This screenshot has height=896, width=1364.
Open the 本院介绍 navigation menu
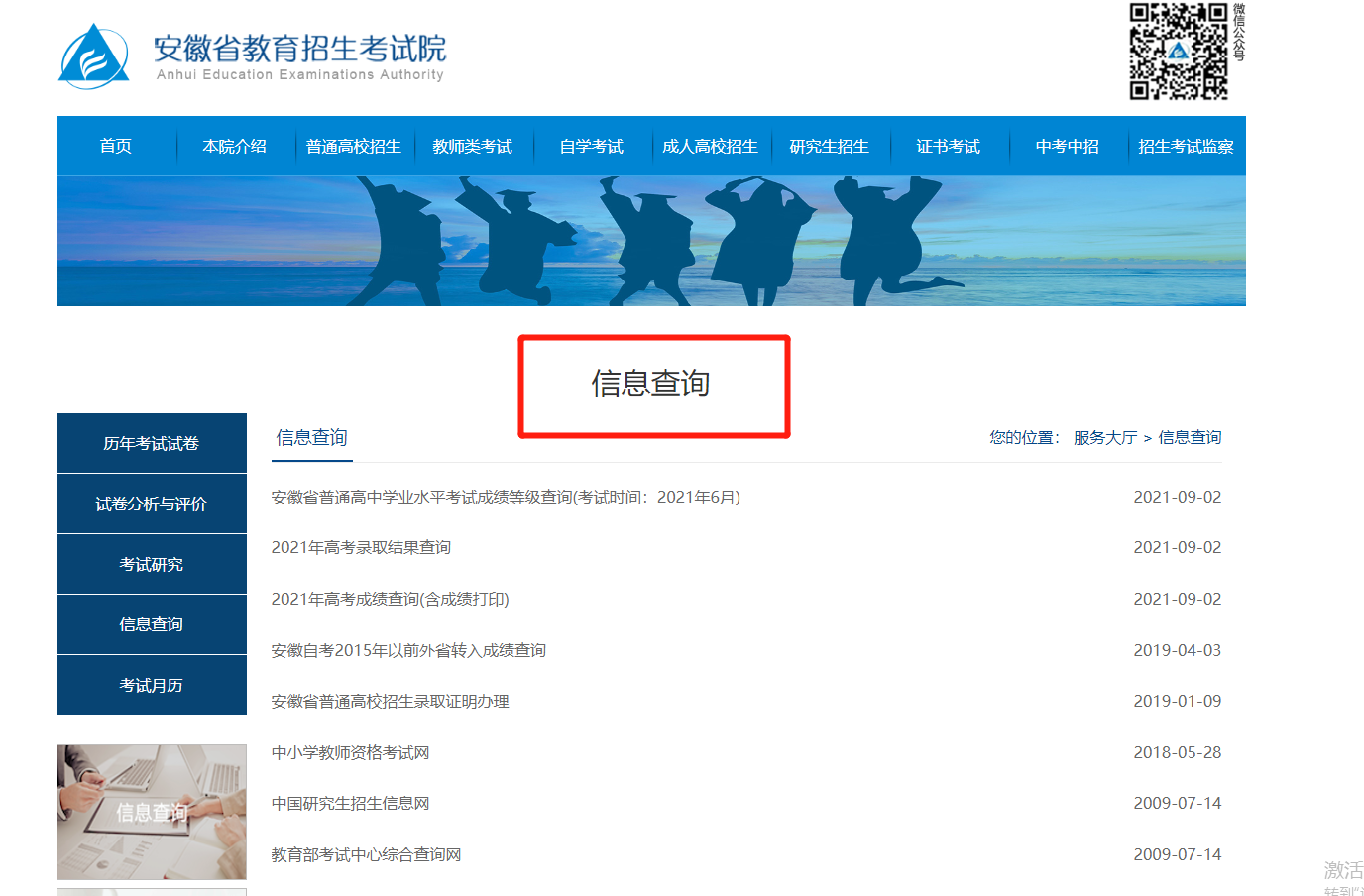(x=235, y=147)
